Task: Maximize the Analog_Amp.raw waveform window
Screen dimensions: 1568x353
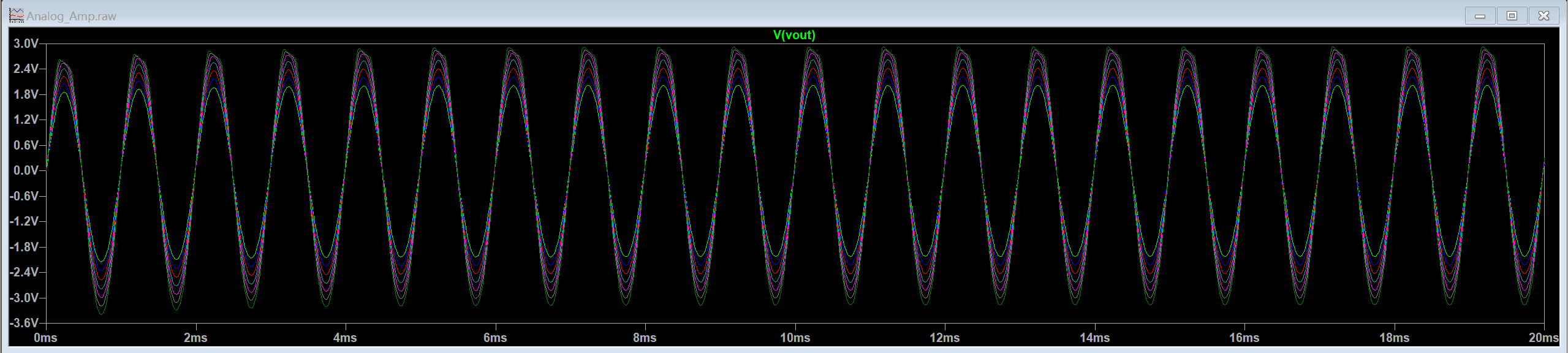Action: [x=1512, y=16]
